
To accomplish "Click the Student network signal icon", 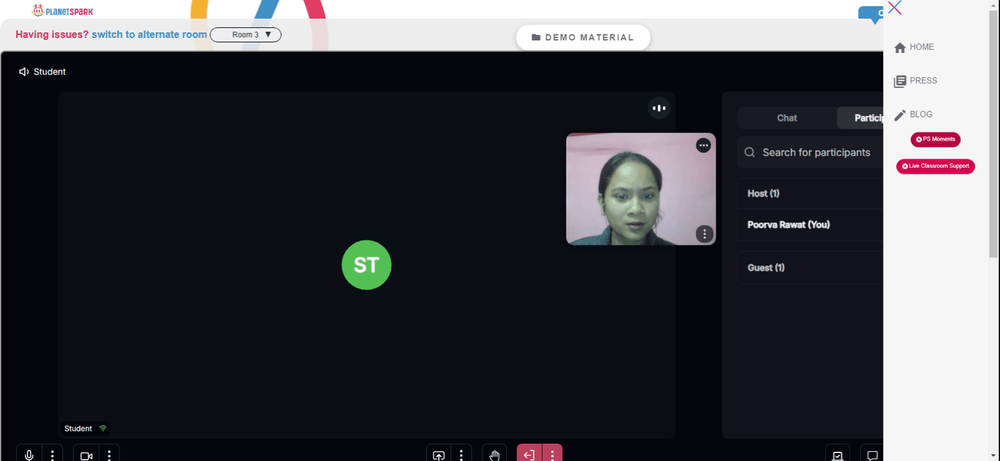I will [x=103, y=428].
